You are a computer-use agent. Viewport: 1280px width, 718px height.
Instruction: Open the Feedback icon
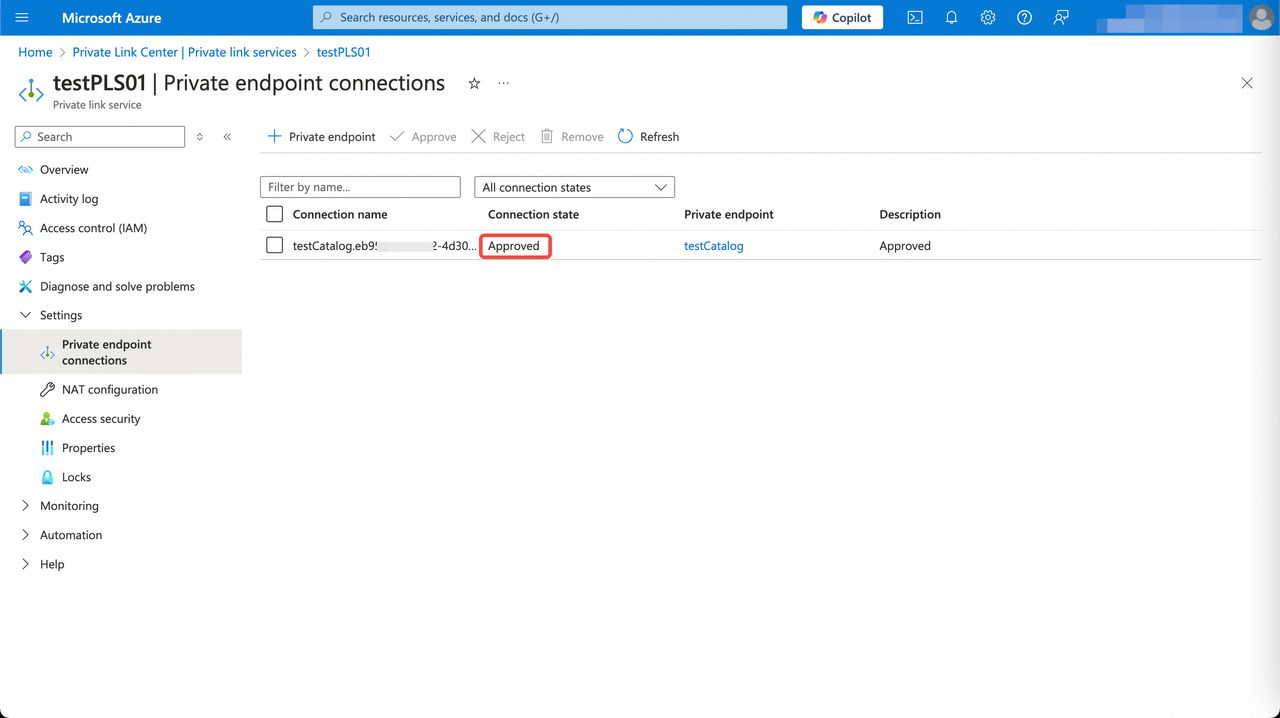pyautogui.click(x=1060, y=17)
